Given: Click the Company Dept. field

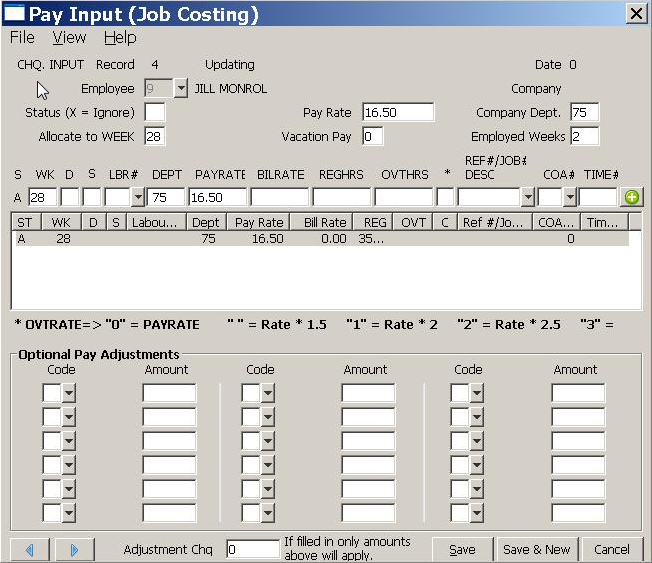Looking at the screenshot, I should click(x=585, y=112).
